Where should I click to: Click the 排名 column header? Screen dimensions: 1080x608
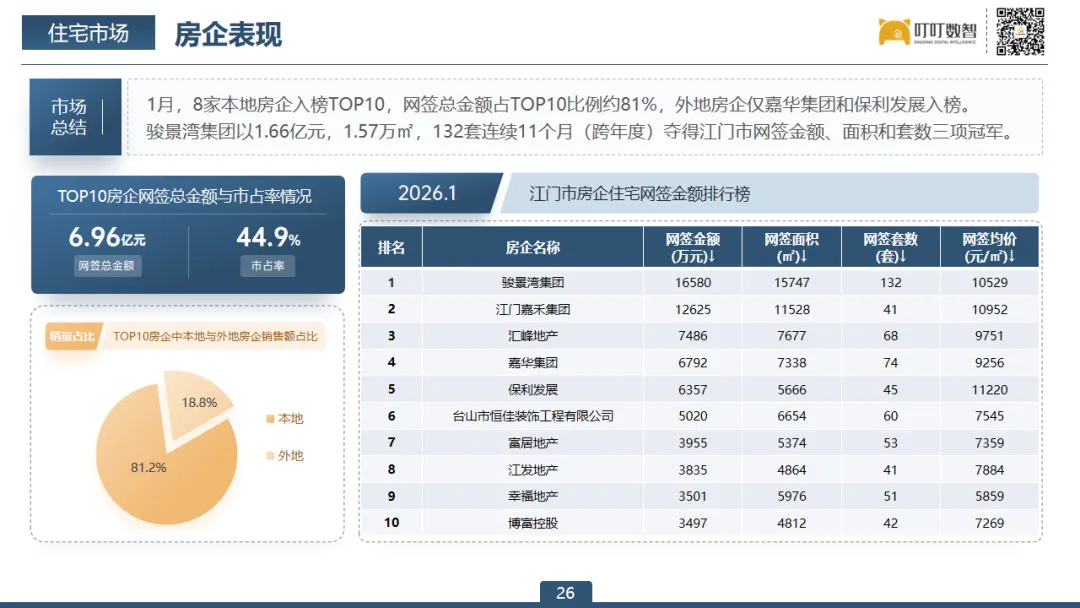[391, 247]
